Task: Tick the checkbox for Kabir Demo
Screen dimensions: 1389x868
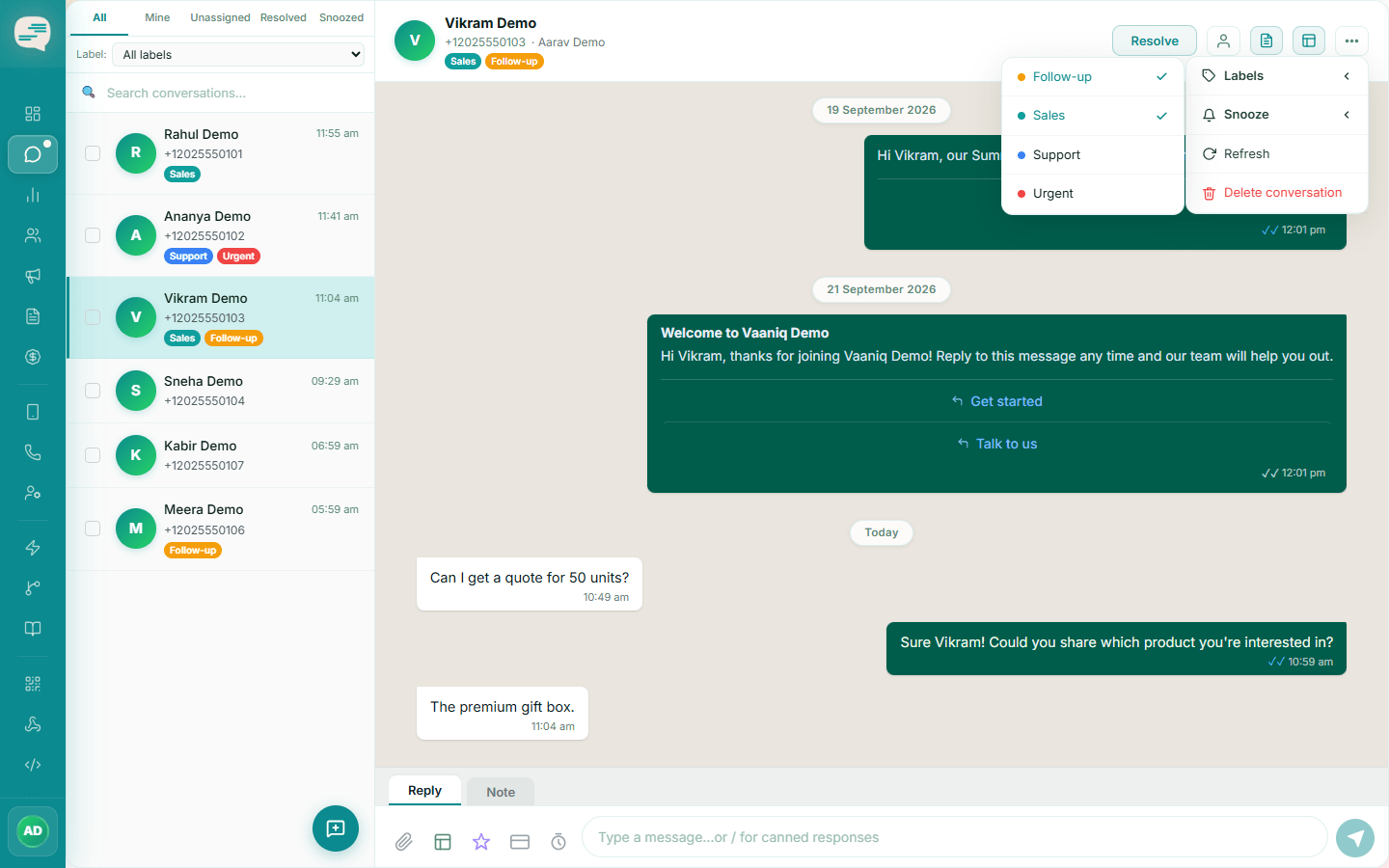Action: 93,455
